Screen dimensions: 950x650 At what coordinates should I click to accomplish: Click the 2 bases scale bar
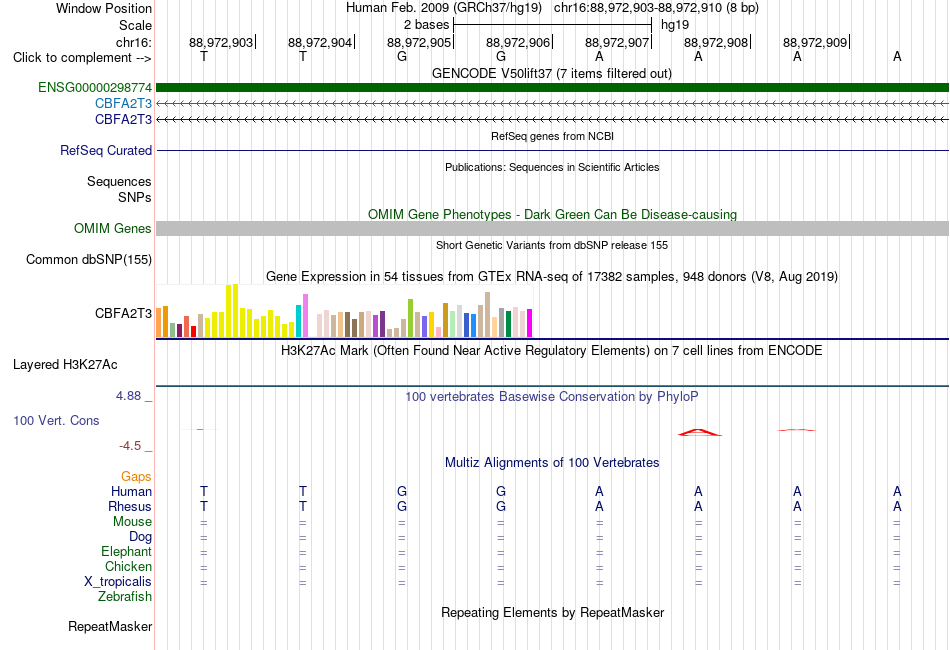coord(553,25)
